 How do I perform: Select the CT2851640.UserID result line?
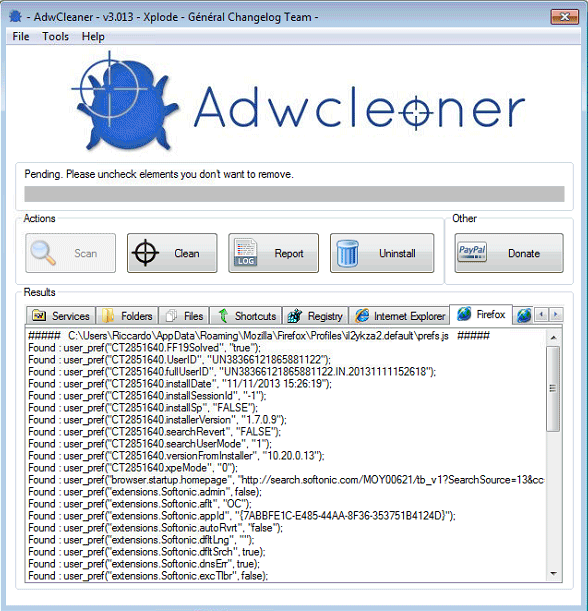point(180,360)
